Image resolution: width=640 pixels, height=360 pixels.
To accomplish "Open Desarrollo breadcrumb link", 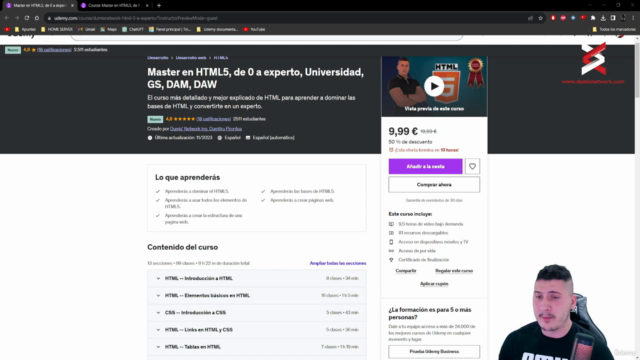I will (158, 58).
